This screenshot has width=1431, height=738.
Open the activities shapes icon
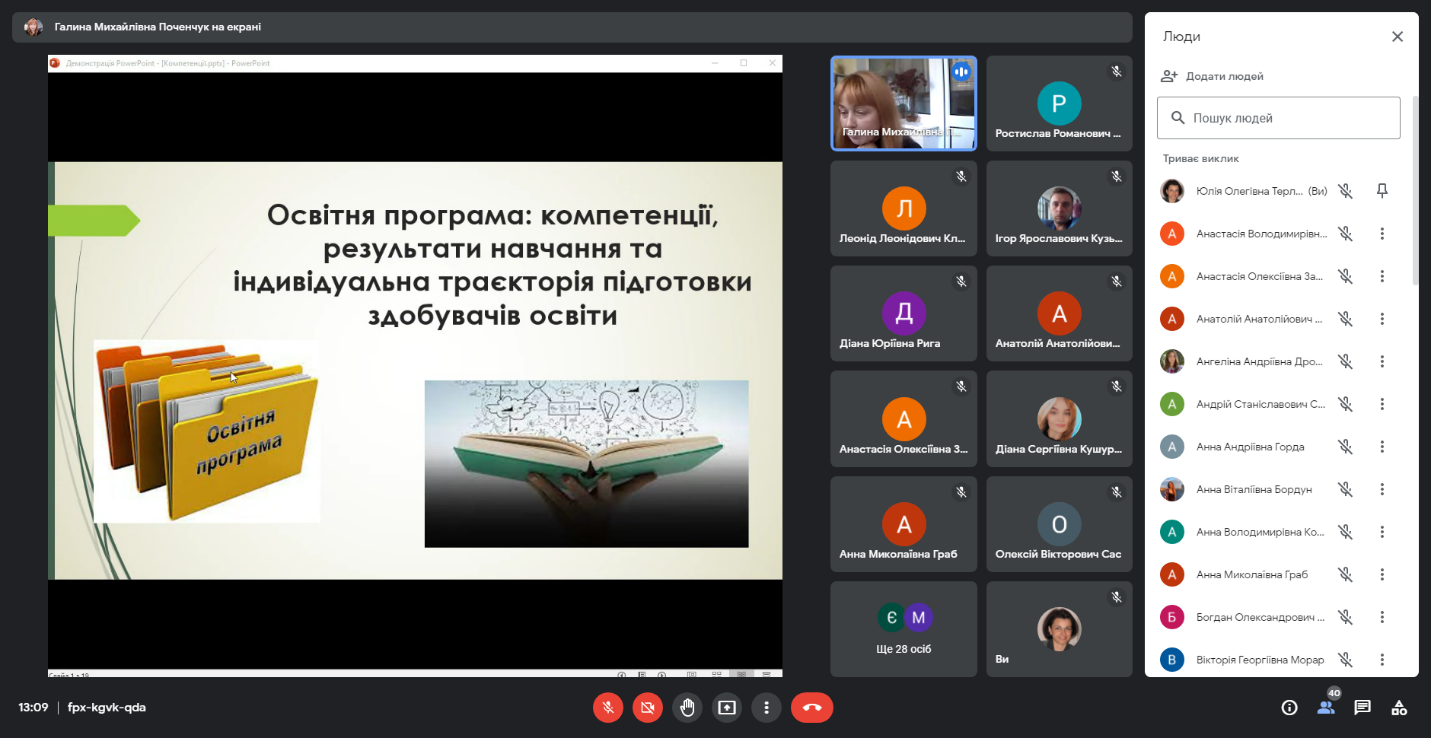pos(1399,708)
